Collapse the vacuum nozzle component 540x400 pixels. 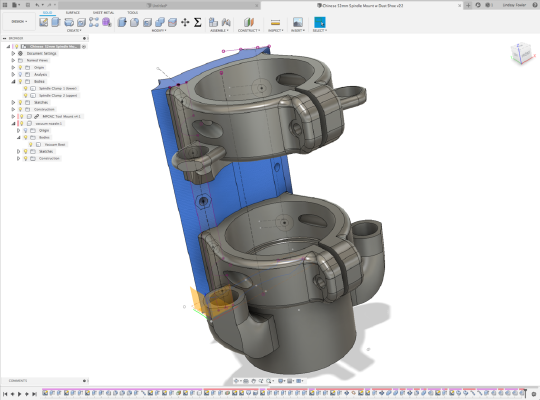pyautogui.click(x=13, y=123)
